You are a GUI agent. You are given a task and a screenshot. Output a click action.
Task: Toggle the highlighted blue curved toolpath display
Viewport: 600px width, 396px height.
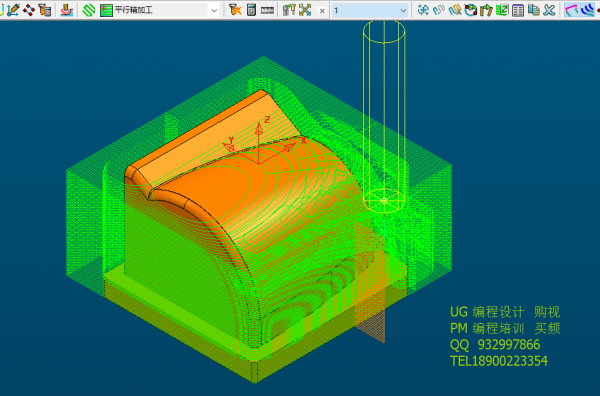[x=587, y=10]
